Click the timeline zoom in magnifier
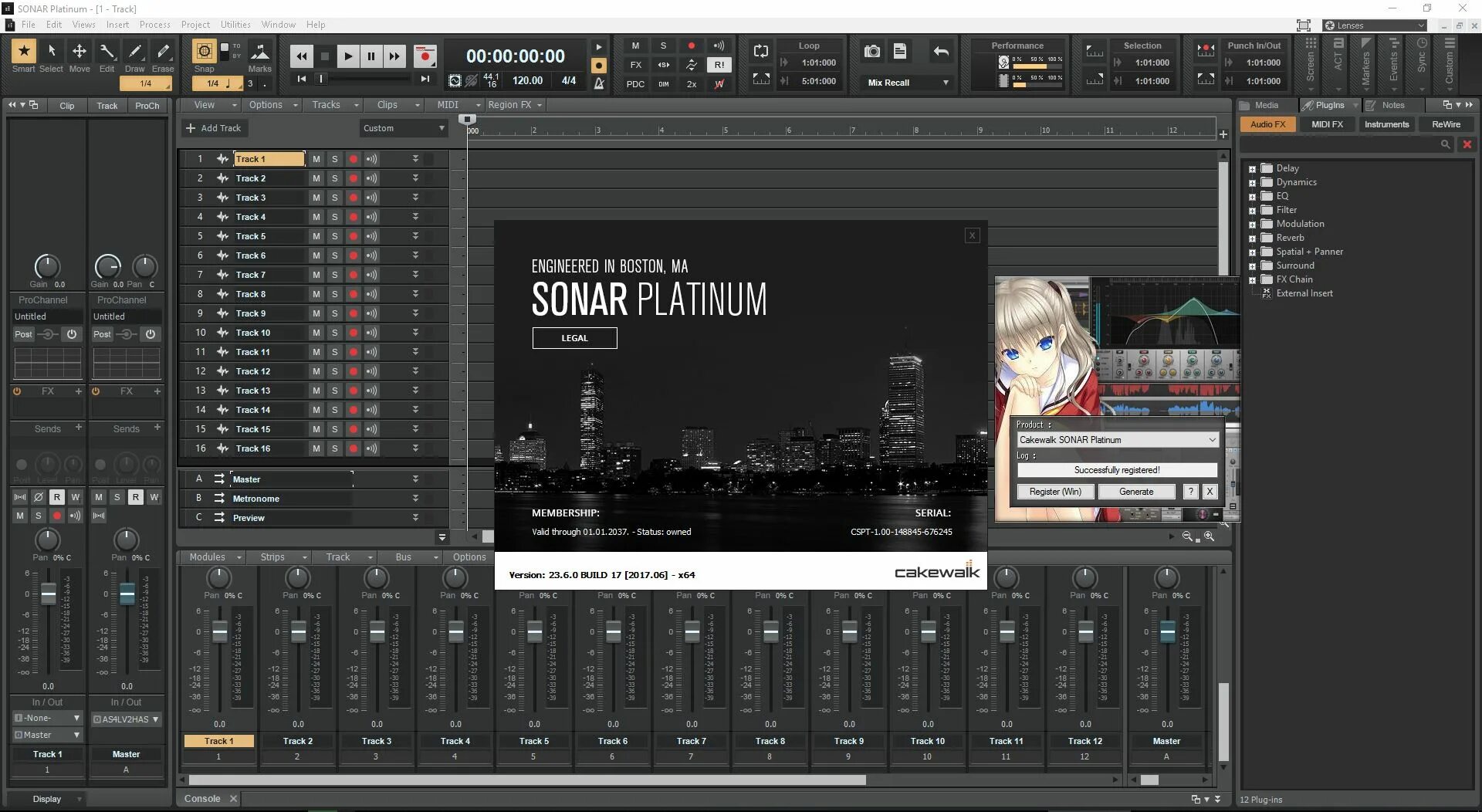The width and height of the screenshot is (1482, 812). coord(1209,536)
